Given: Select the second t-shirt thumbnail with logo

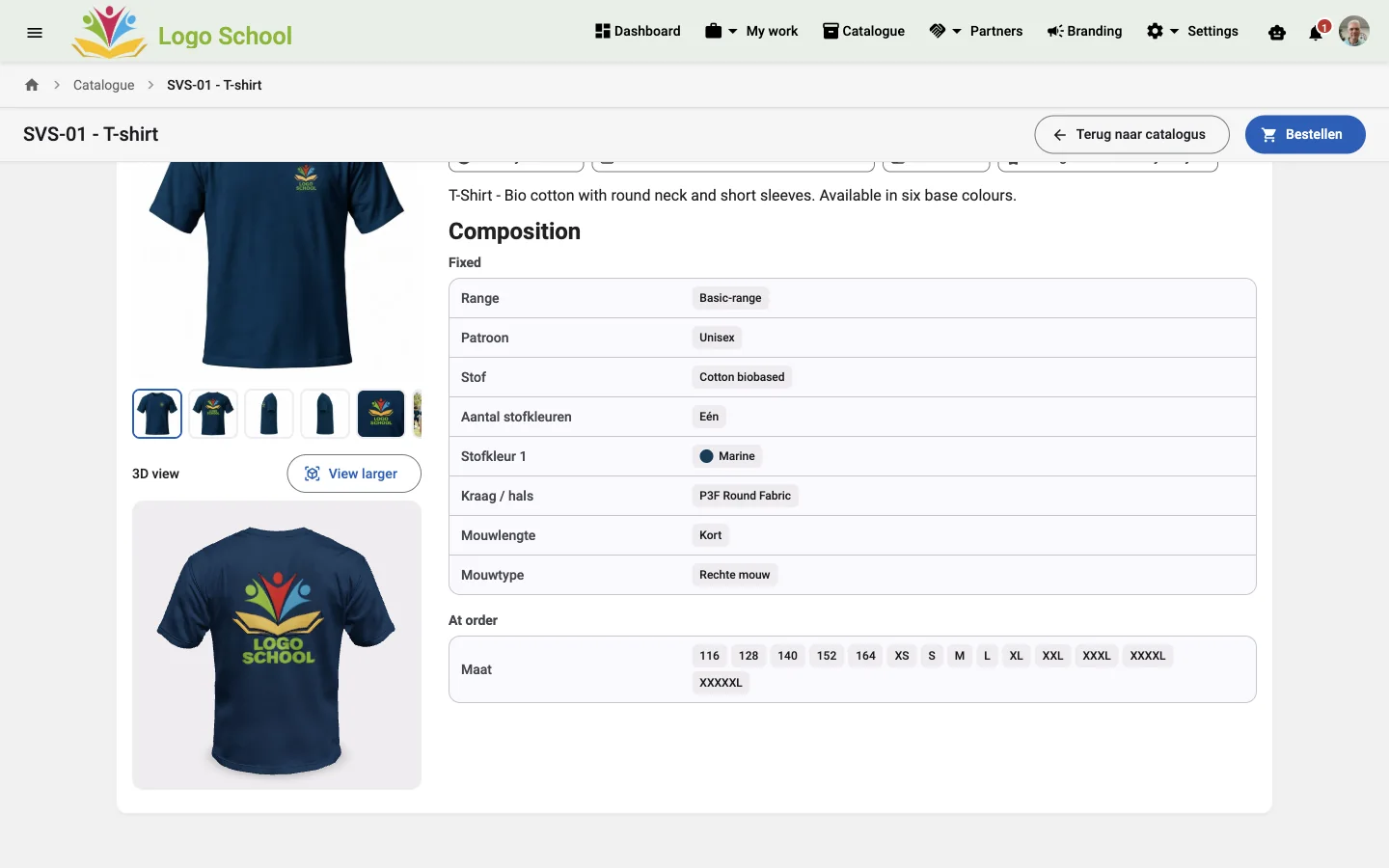Looking at the screenshot, I should (213, 414).
